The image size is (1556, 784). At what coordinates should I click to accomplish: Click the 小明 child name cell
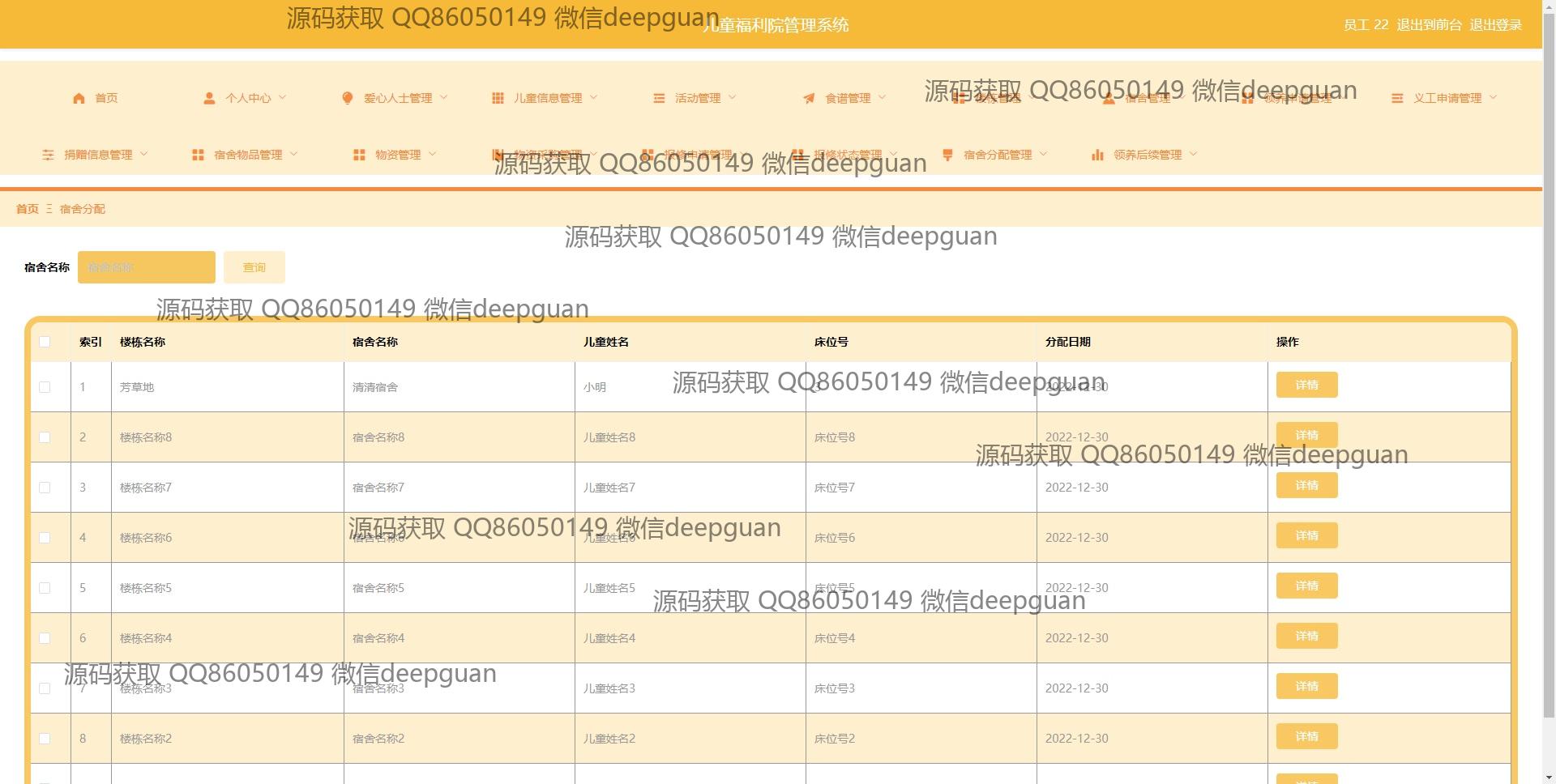click(595, 387)
